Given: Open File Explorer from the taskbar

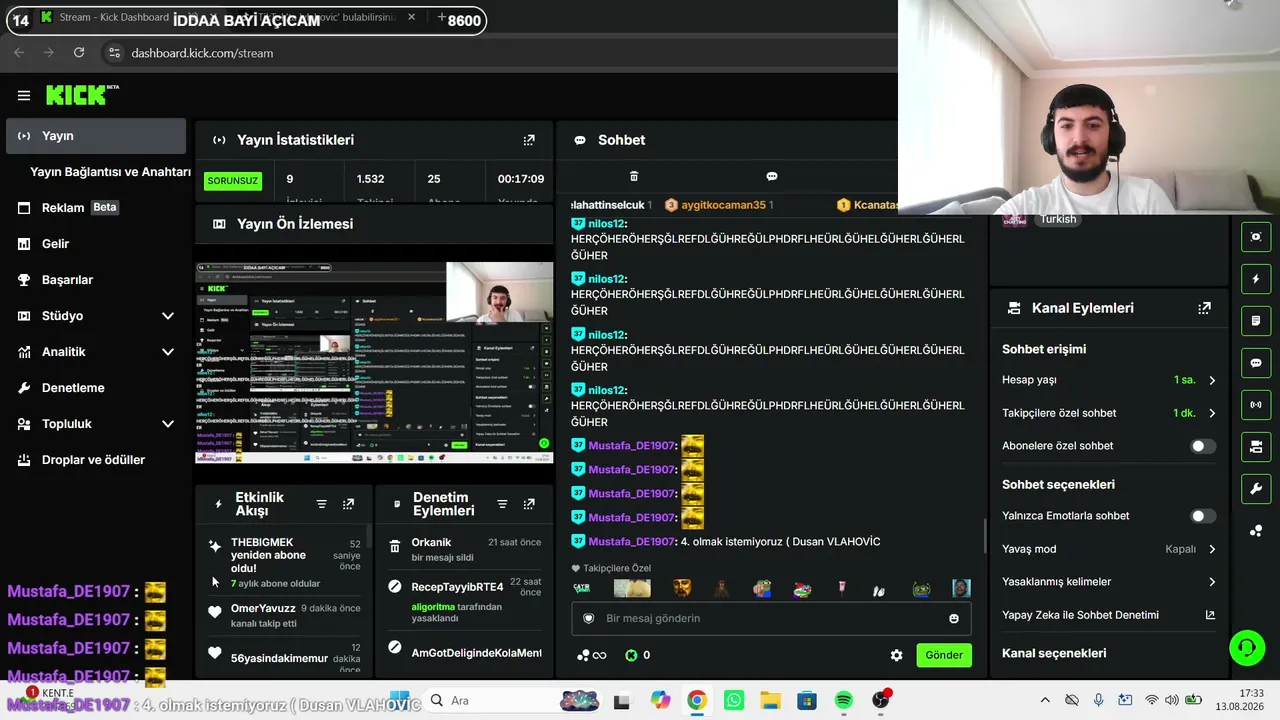Looking at the screenshot, I should (x=769, y=700).
